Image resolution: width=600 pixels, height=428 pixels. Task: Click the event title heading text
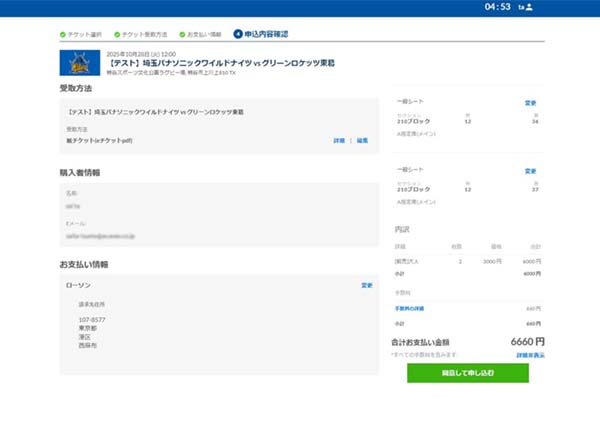221,62
